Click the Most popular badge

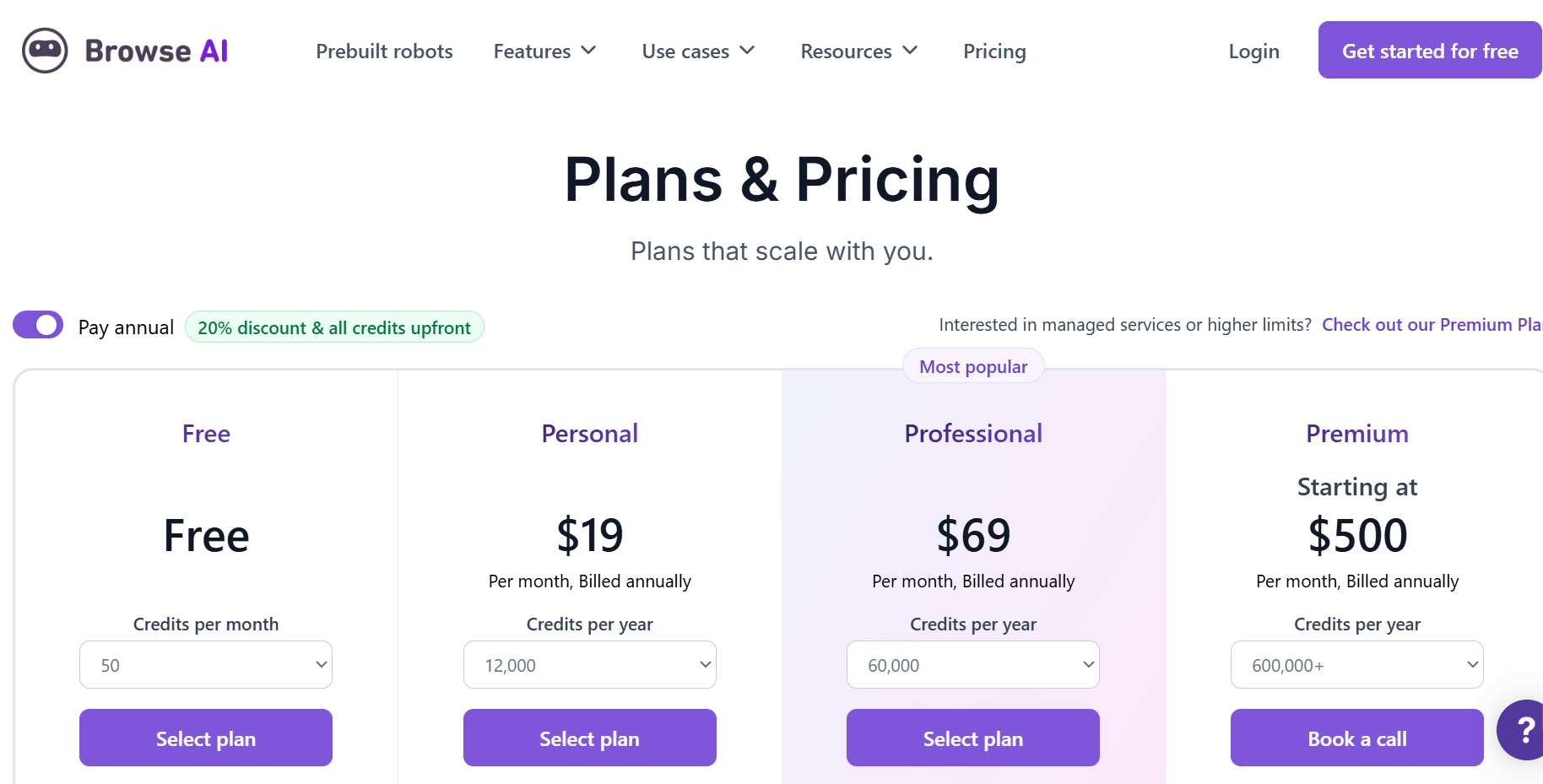[972, 365]
